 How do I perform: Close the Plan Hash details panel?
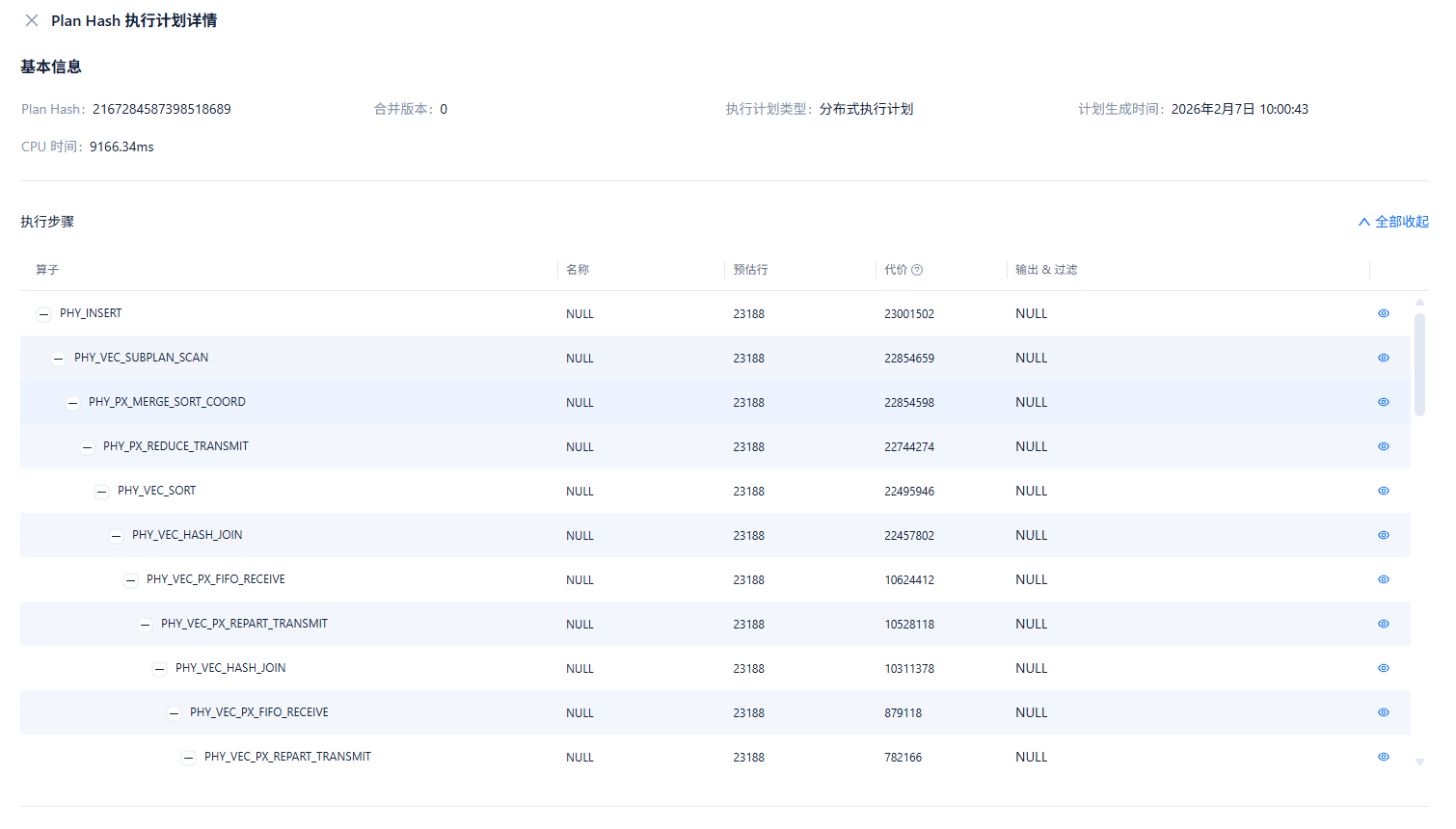click(x=32, y=20)
